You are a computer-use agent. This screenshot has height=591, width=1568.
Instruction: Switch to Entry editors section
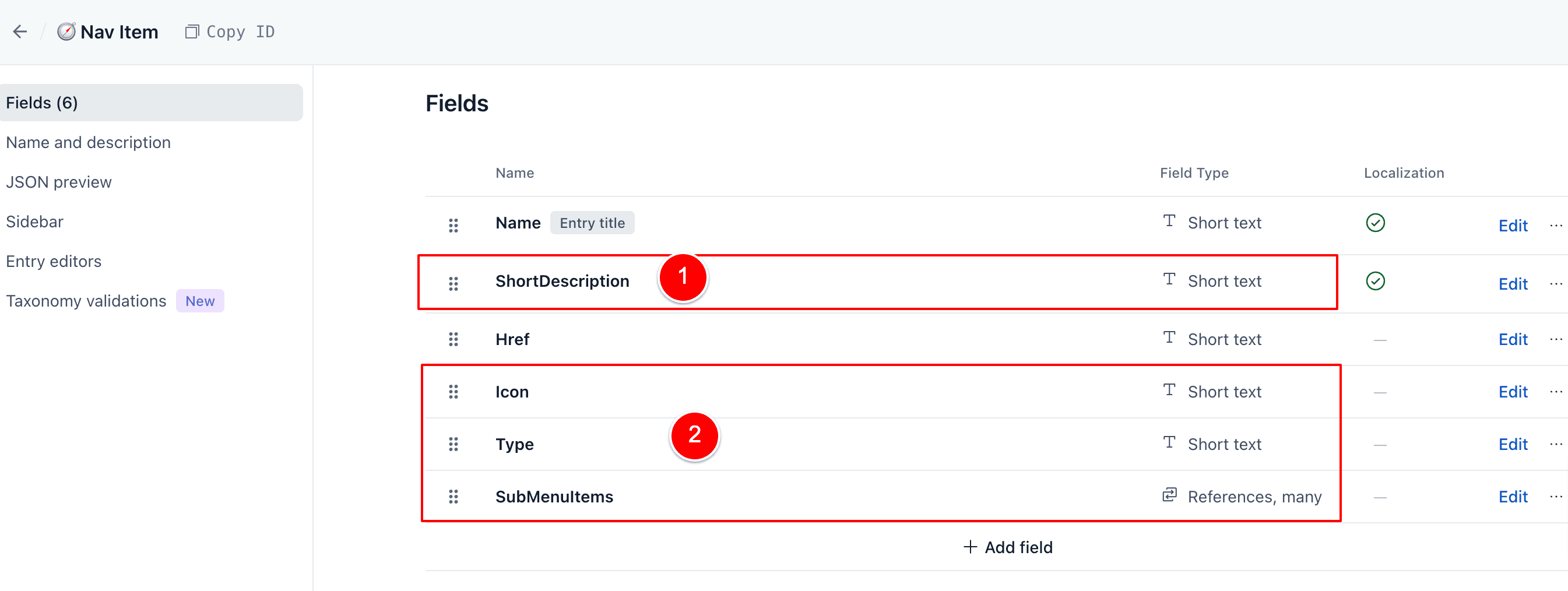pos(54,261)
